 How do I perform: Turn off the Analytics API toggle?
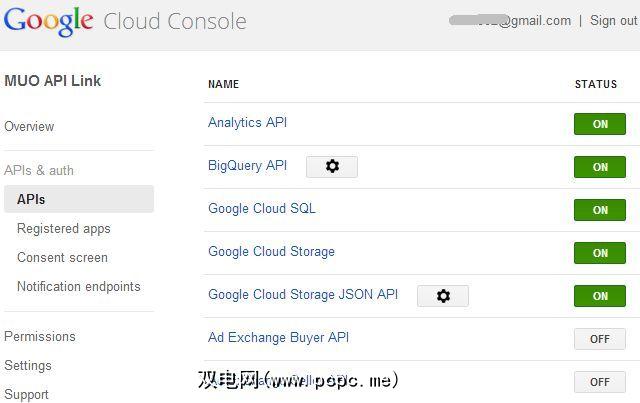(x=600, y=124)
